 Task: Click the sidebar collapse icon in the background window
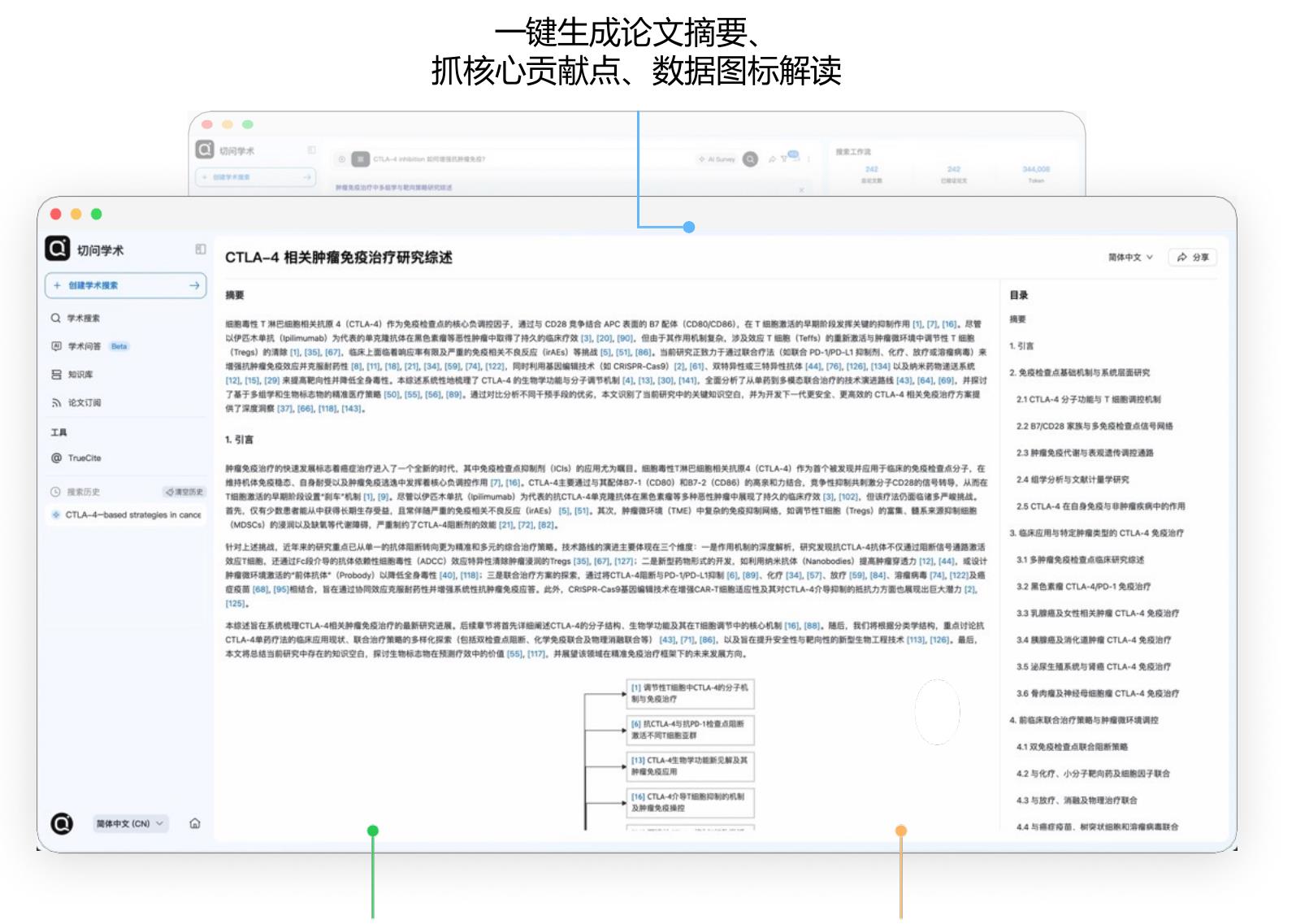(311, 150)
